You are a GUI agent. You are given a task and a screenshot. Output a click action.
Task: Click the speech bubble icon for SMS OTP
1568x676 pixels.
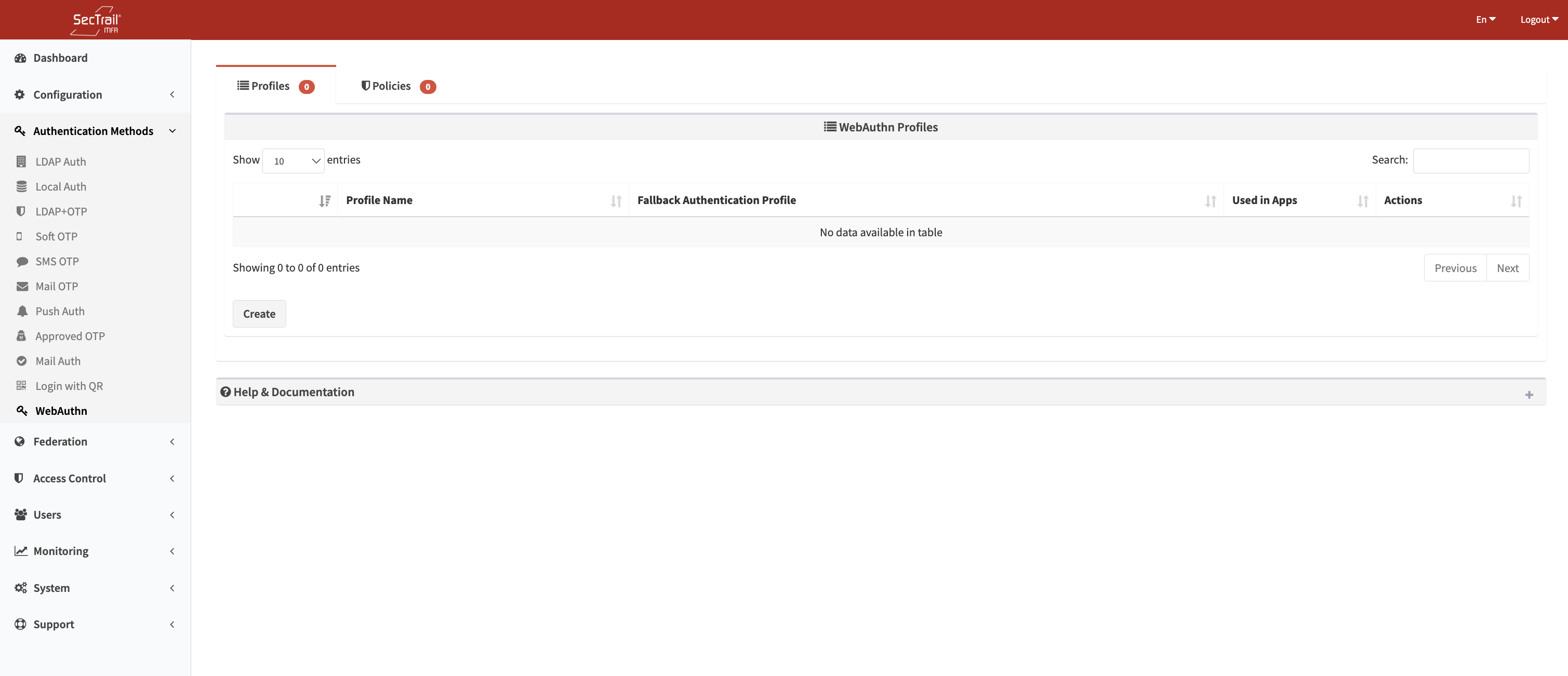click(22, 261)
